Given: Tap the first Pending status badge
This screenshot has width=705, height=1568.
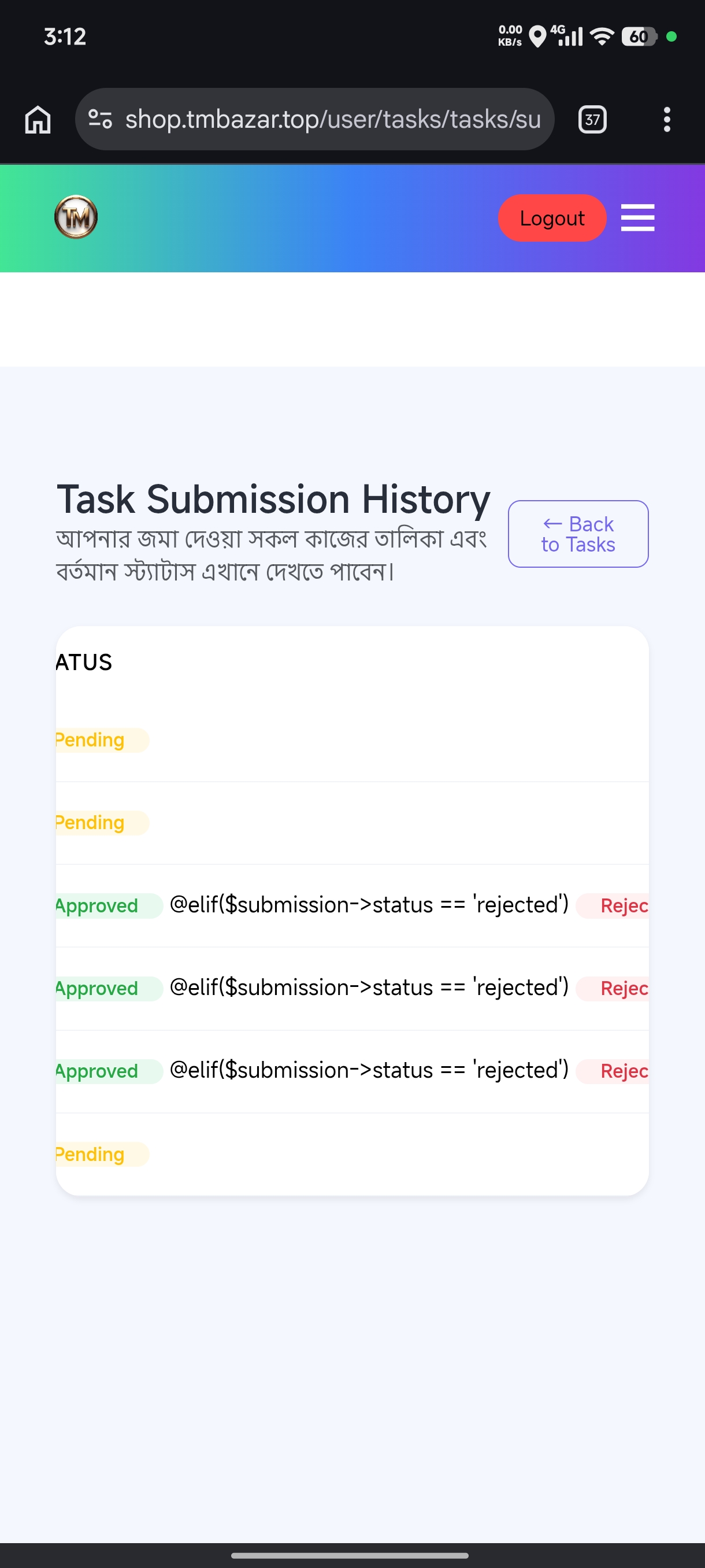Looking at the screenshot, I should (x=102, y=740).
